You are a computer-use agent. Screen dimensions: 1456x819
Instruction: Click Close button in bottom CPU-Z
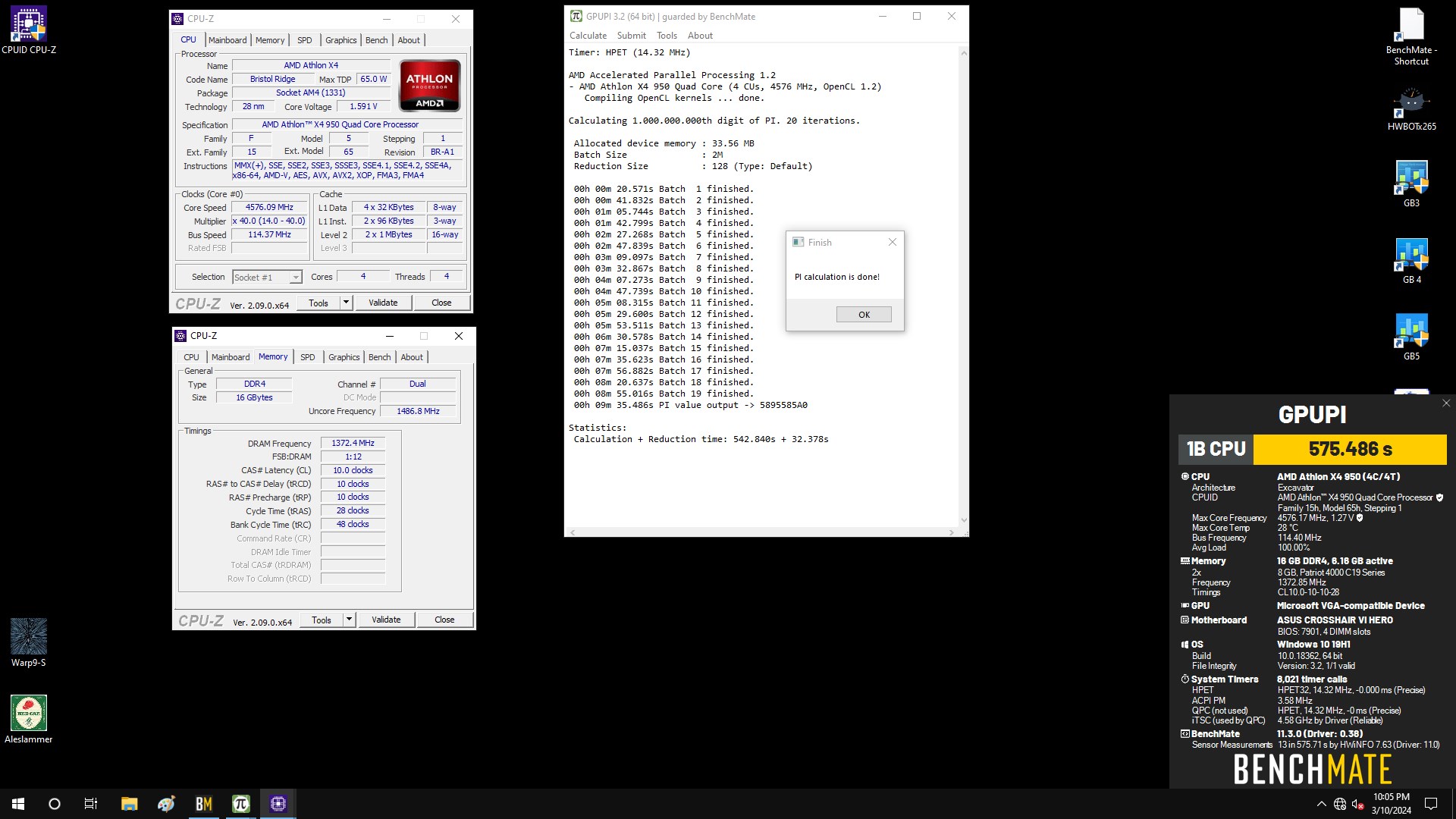point(444,620)
